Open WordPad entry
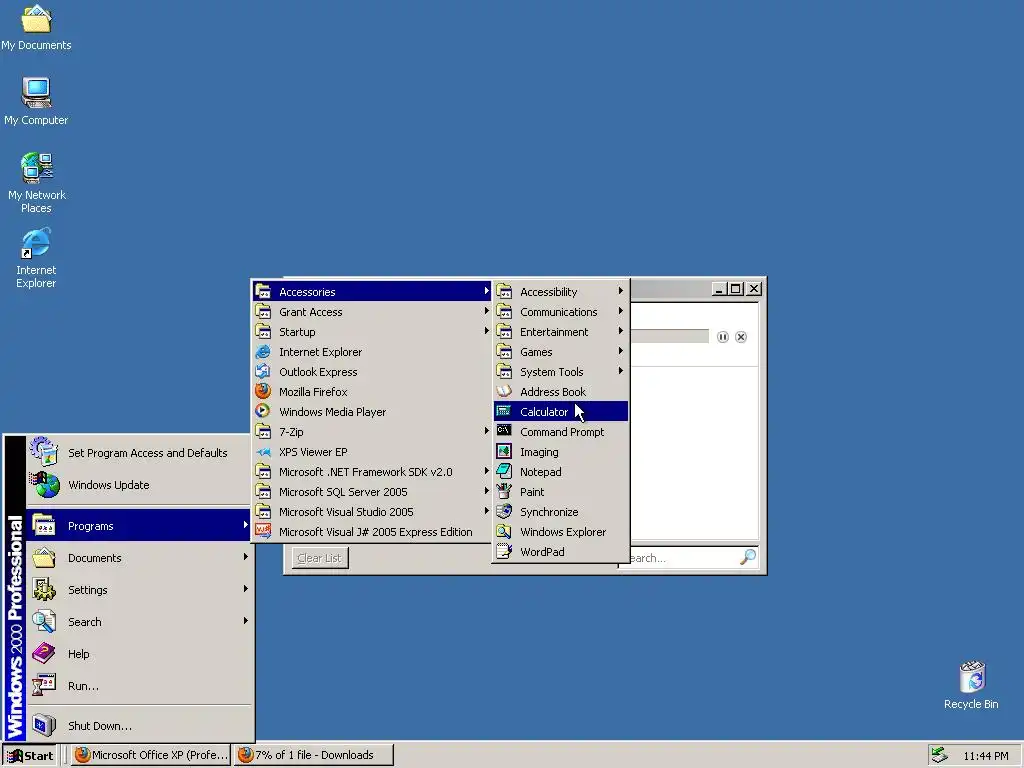1024x768 pixels. pyautogui.click(x=560, y=552)
